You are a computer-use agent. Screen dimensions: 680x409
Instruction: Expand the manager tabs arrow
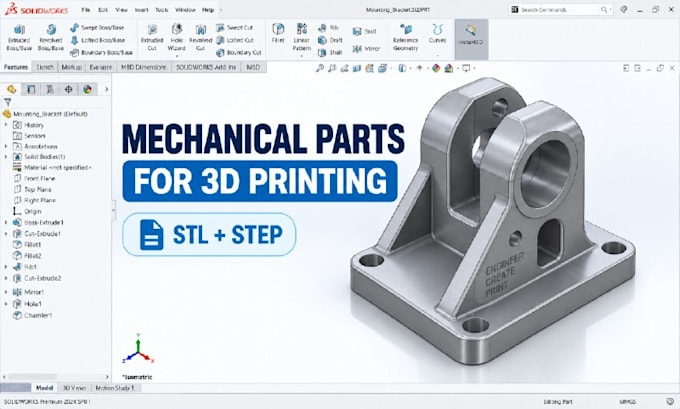pos(106,89)
